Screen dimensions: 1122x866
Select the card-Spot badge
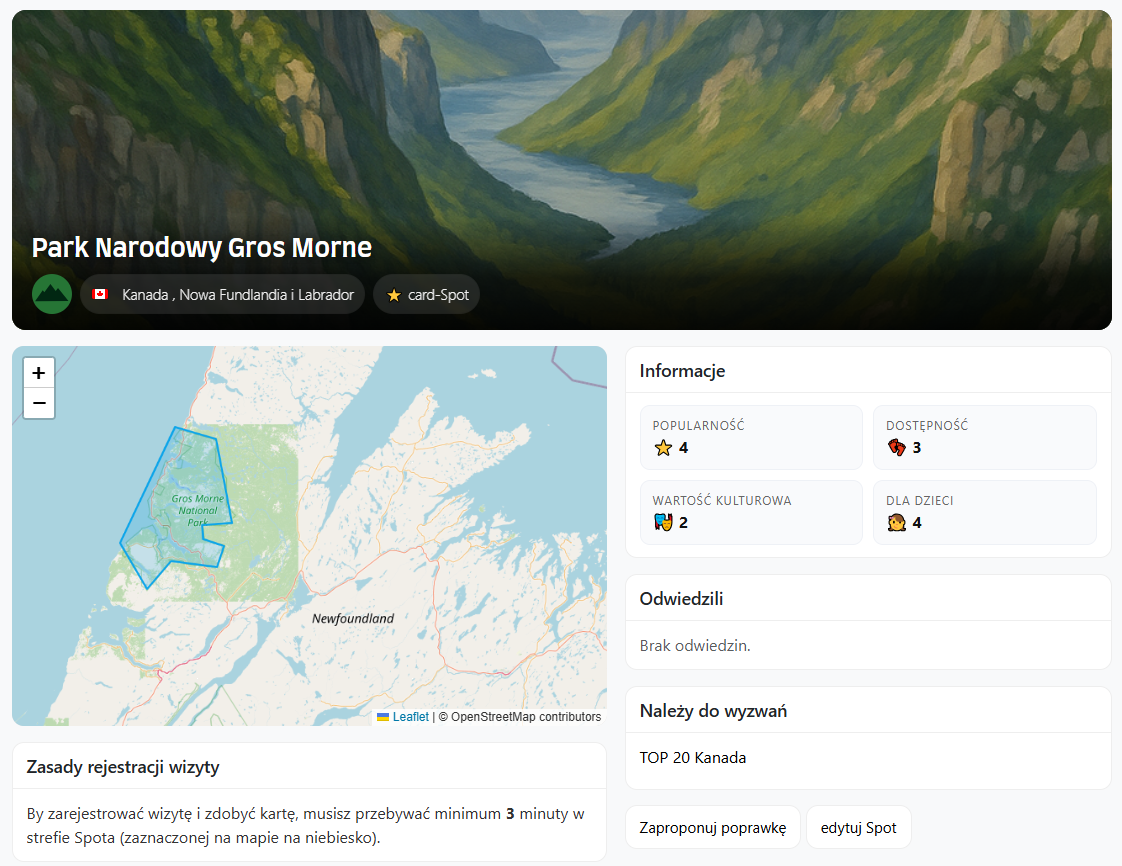pyautogui.click(x=427, y=295)
